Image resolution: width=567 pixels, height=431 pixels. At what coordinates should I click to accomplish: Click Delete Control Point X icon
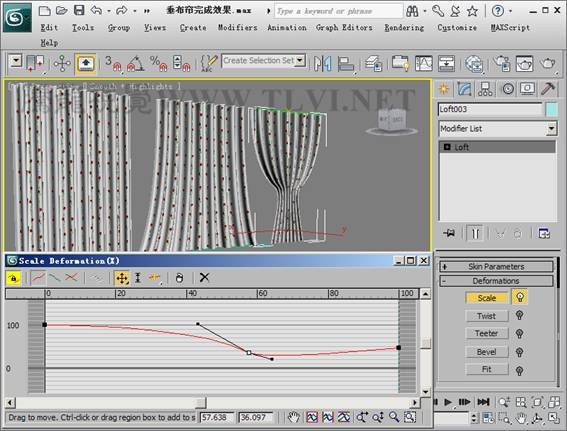point(204,278)
